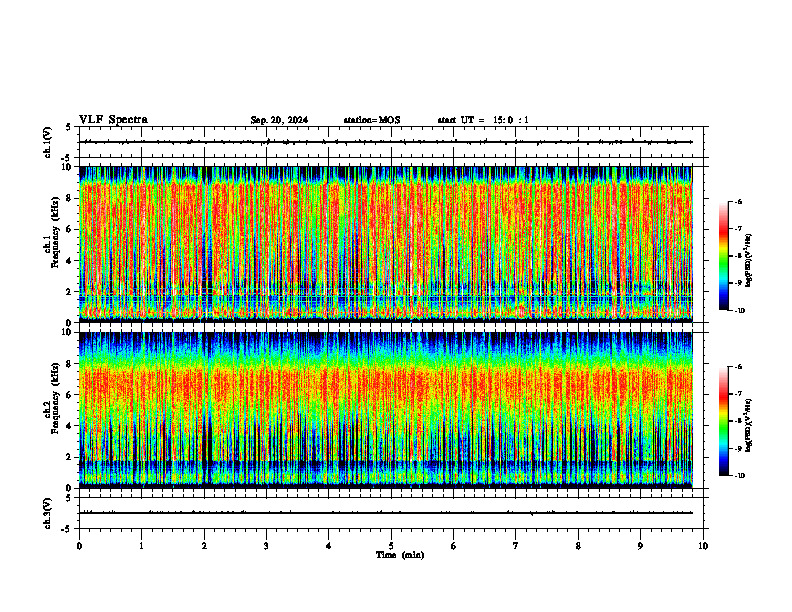Click the "6" tick on ch.1 frequency axis
This screenshot has height=612, width=792.
pos(70,230)
